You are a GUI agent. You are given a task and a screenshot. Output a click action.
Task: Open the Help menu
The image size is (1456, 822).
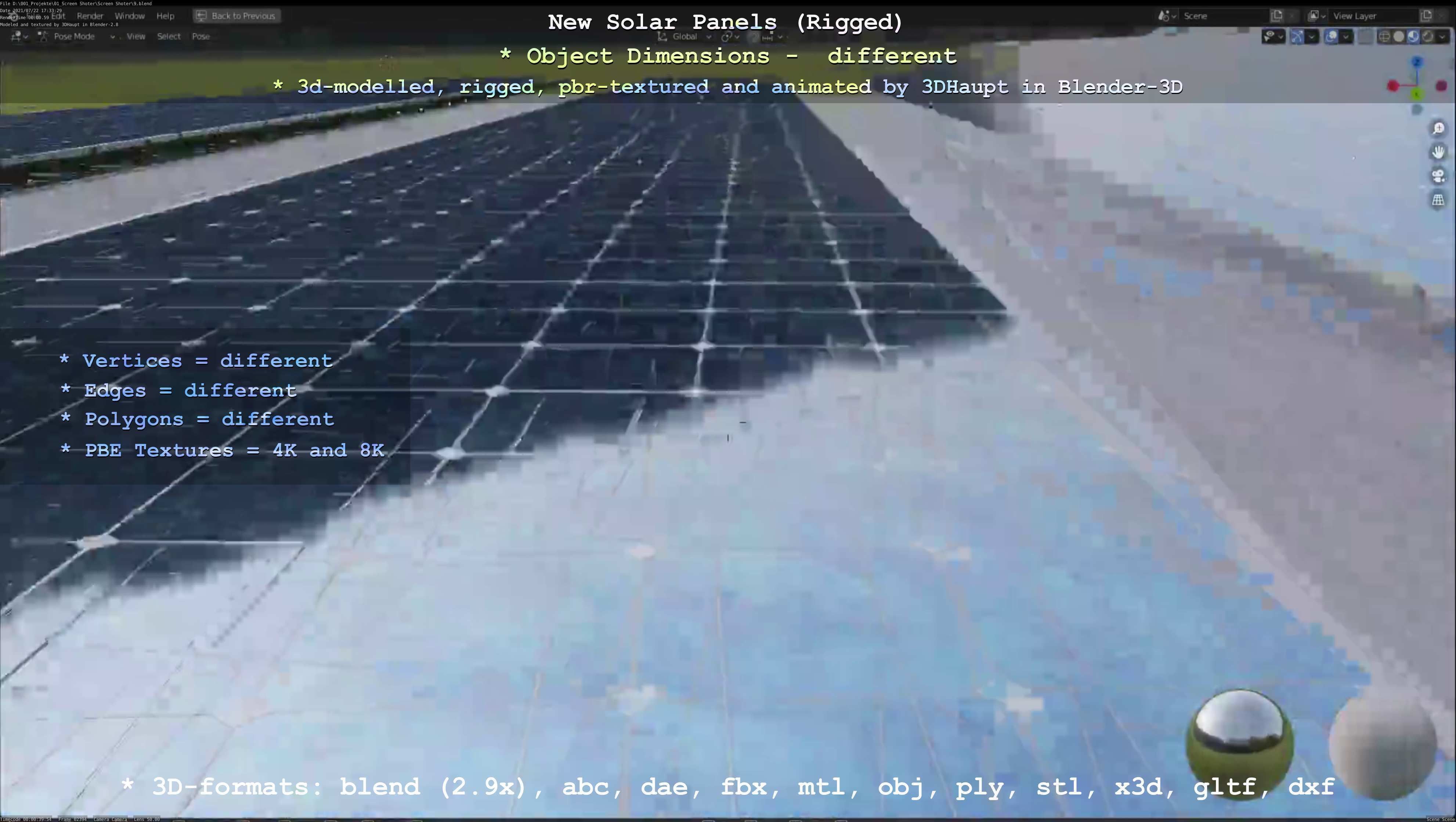click(165, 16)
